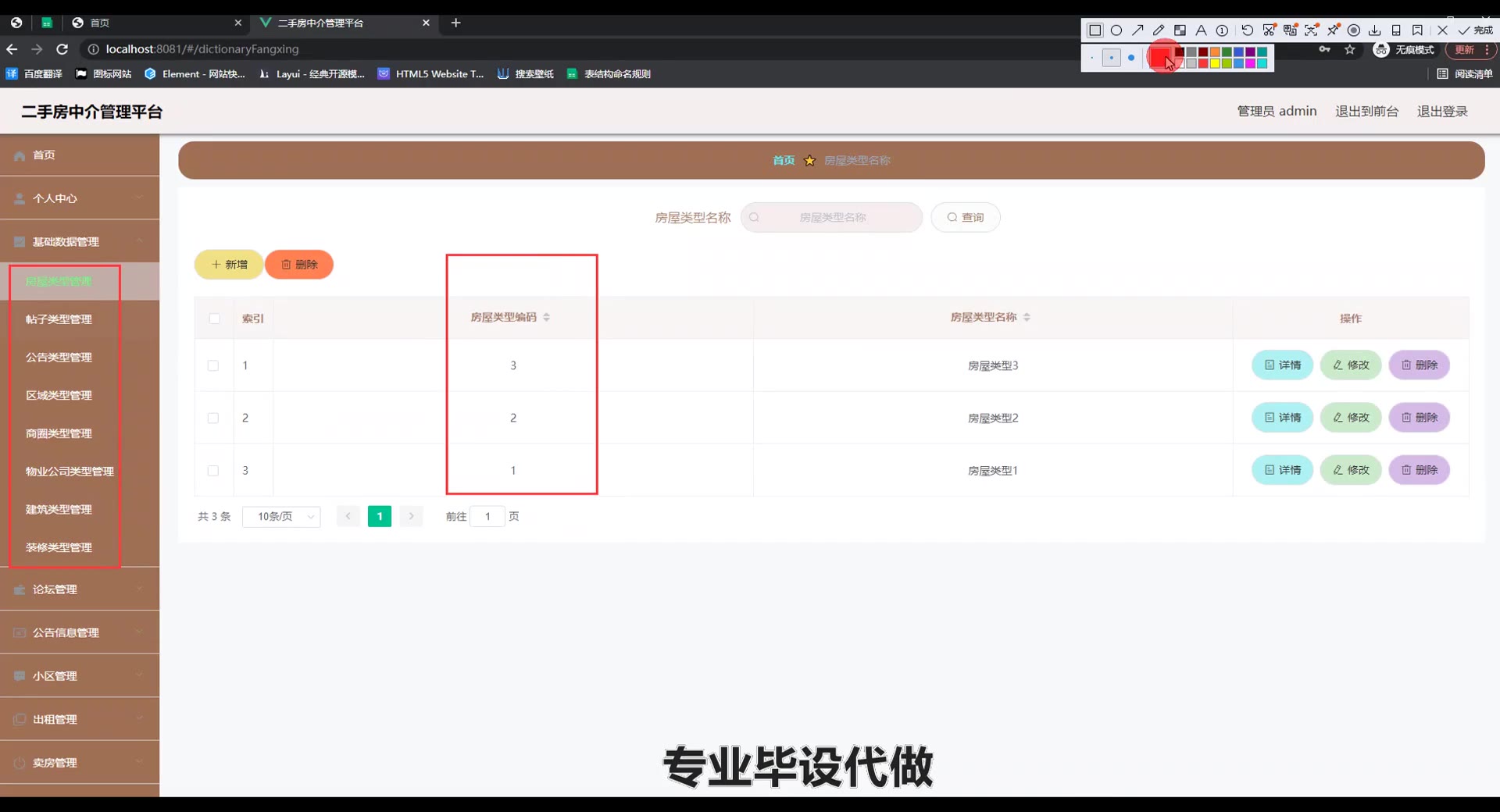Screen dimensions: 1500x812
Task: Tick the table header select-all checkbox
Action: (x=215, y=319)
